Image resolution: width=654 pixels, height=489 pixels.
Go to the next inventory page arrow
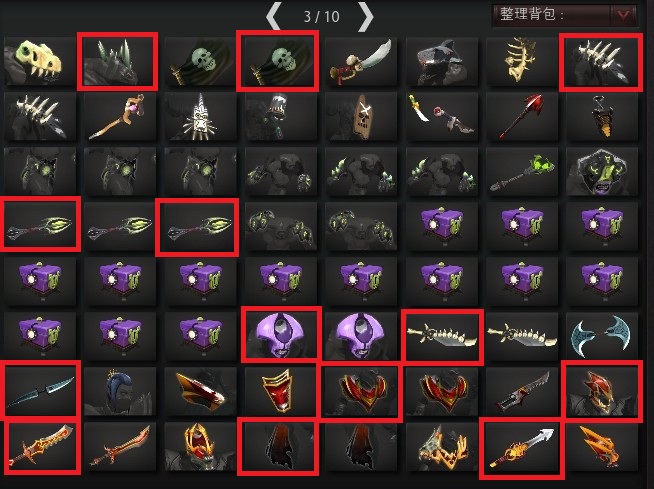point(365,17)
